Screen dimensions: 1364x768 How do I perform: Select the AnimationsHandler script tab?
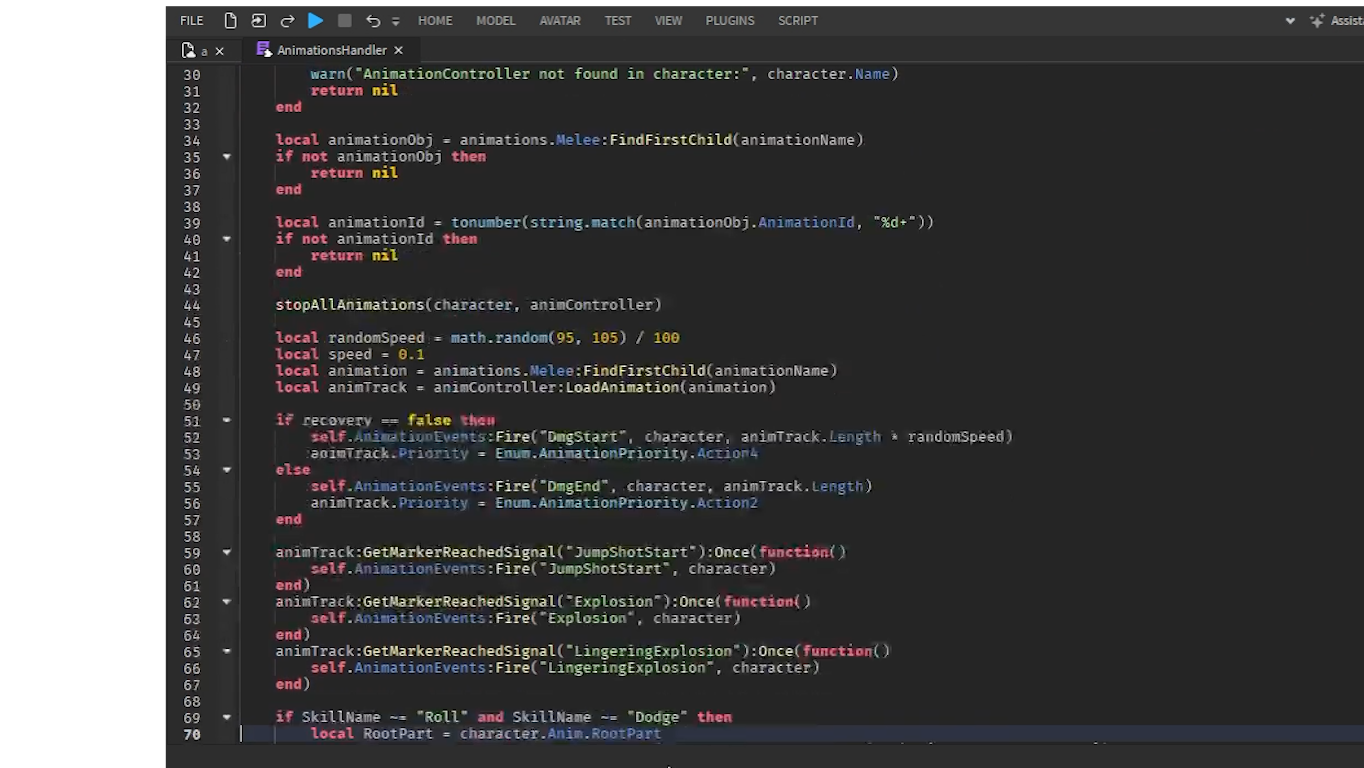coord(331,50)
